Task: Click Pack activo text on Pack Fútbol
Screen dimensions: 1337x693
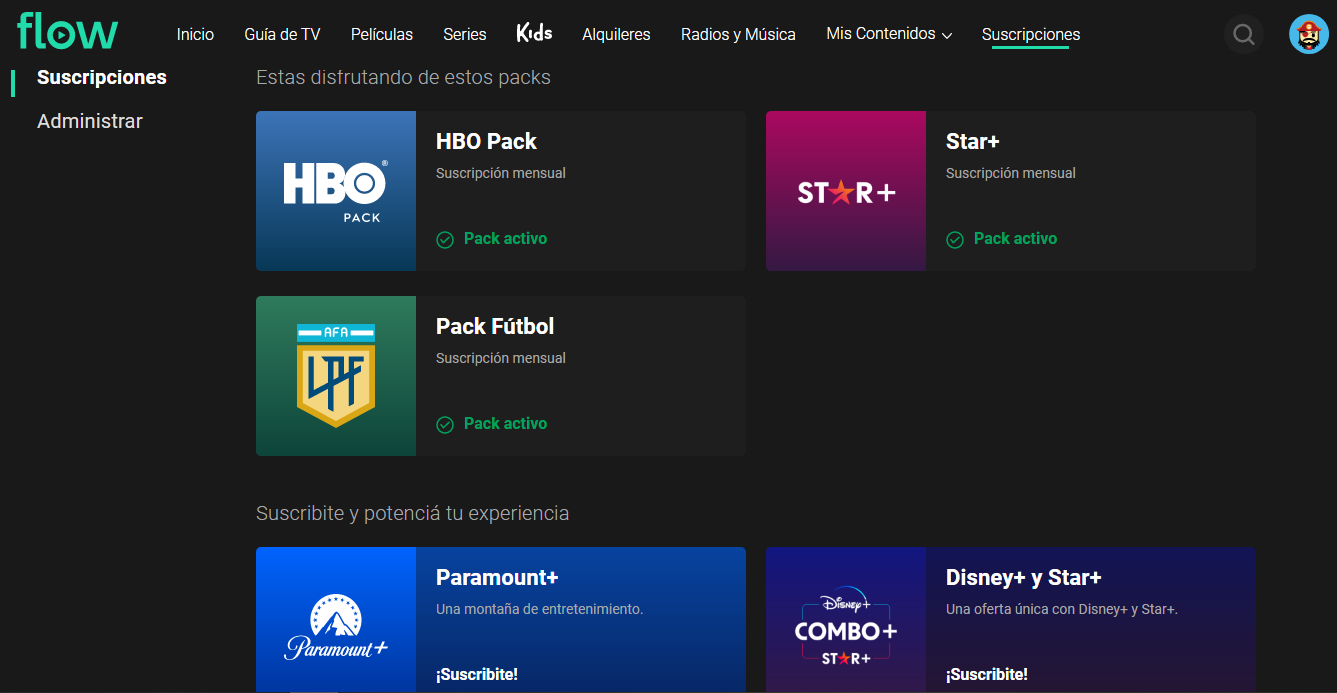Action: (505, 424)
